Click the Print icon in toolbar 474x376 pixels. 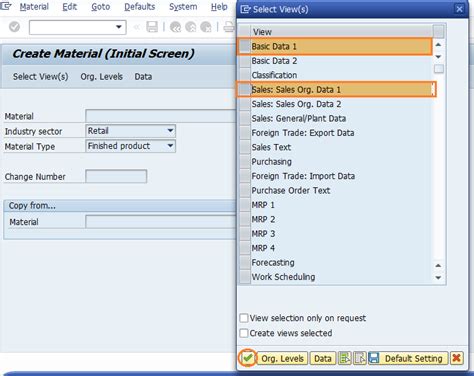[x=229, y=27]
